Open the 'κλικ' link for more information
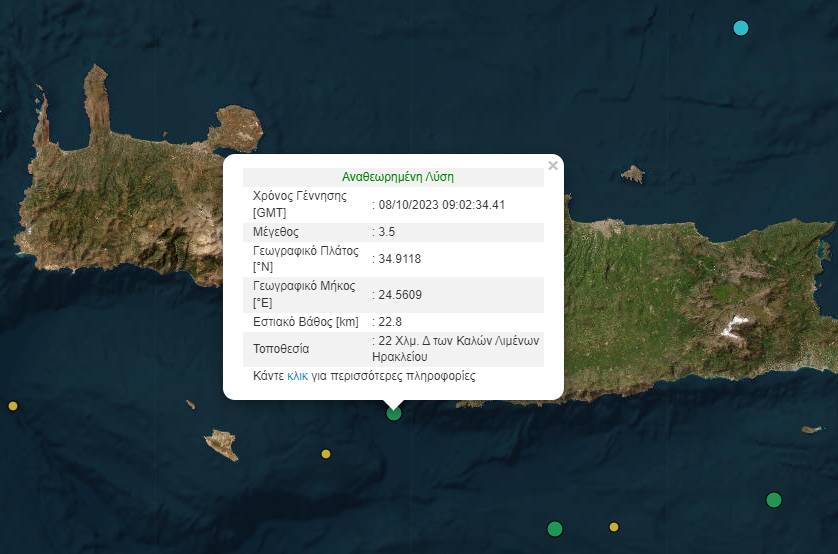Screen dimensions: 838x554 pyautogui.click(x=297, y=377)
